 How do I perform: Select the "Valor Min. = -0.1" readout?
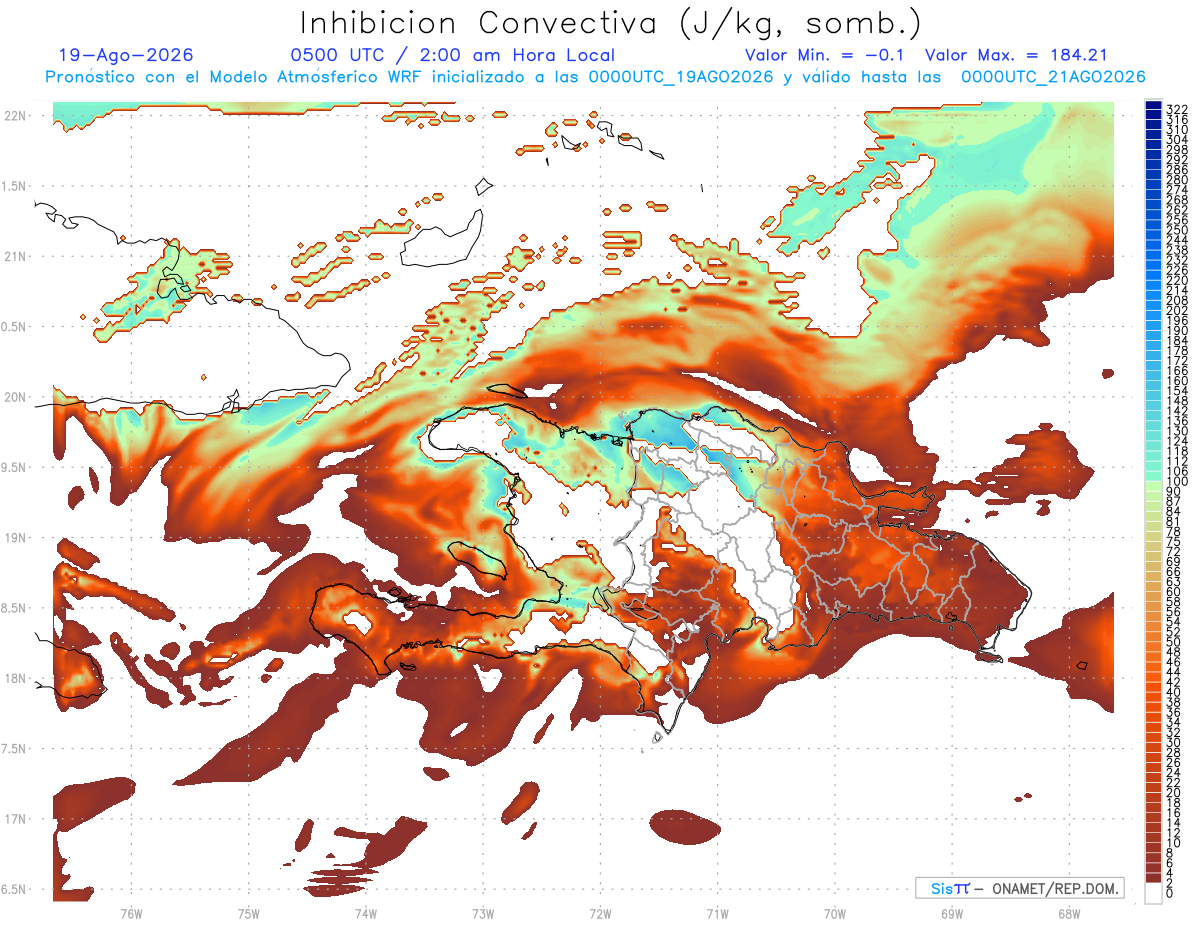click(826, 56)
